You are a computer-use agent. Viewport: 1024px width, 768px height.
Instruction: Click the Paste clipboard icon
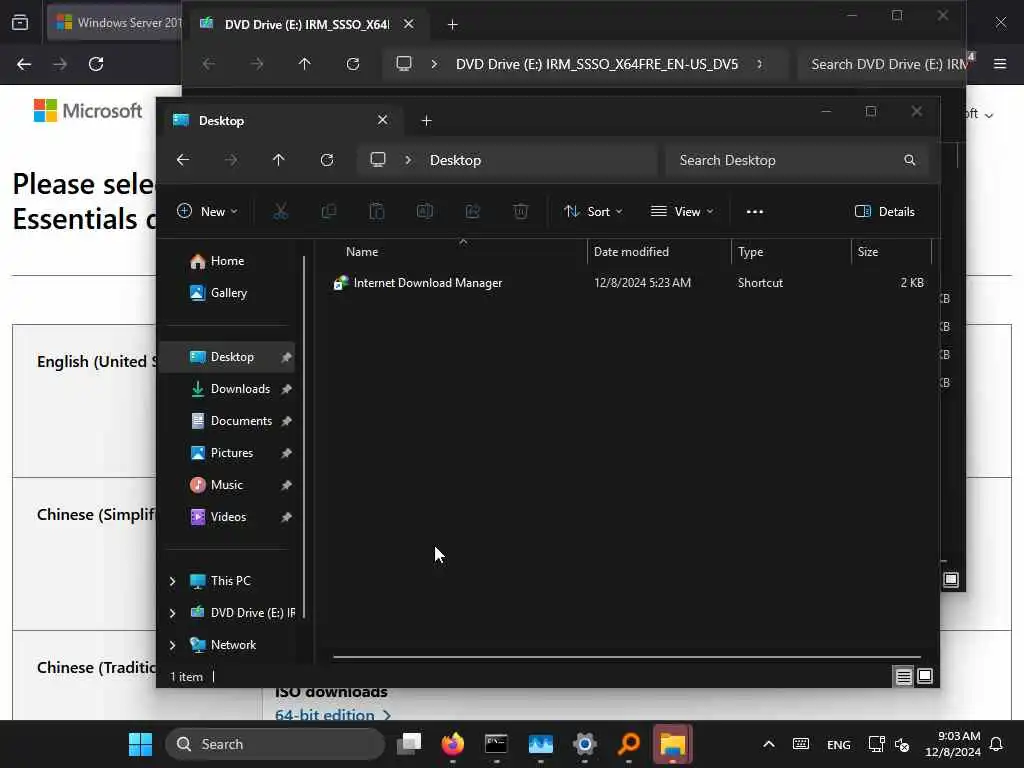pyautogui.click(x=377, y=211)
